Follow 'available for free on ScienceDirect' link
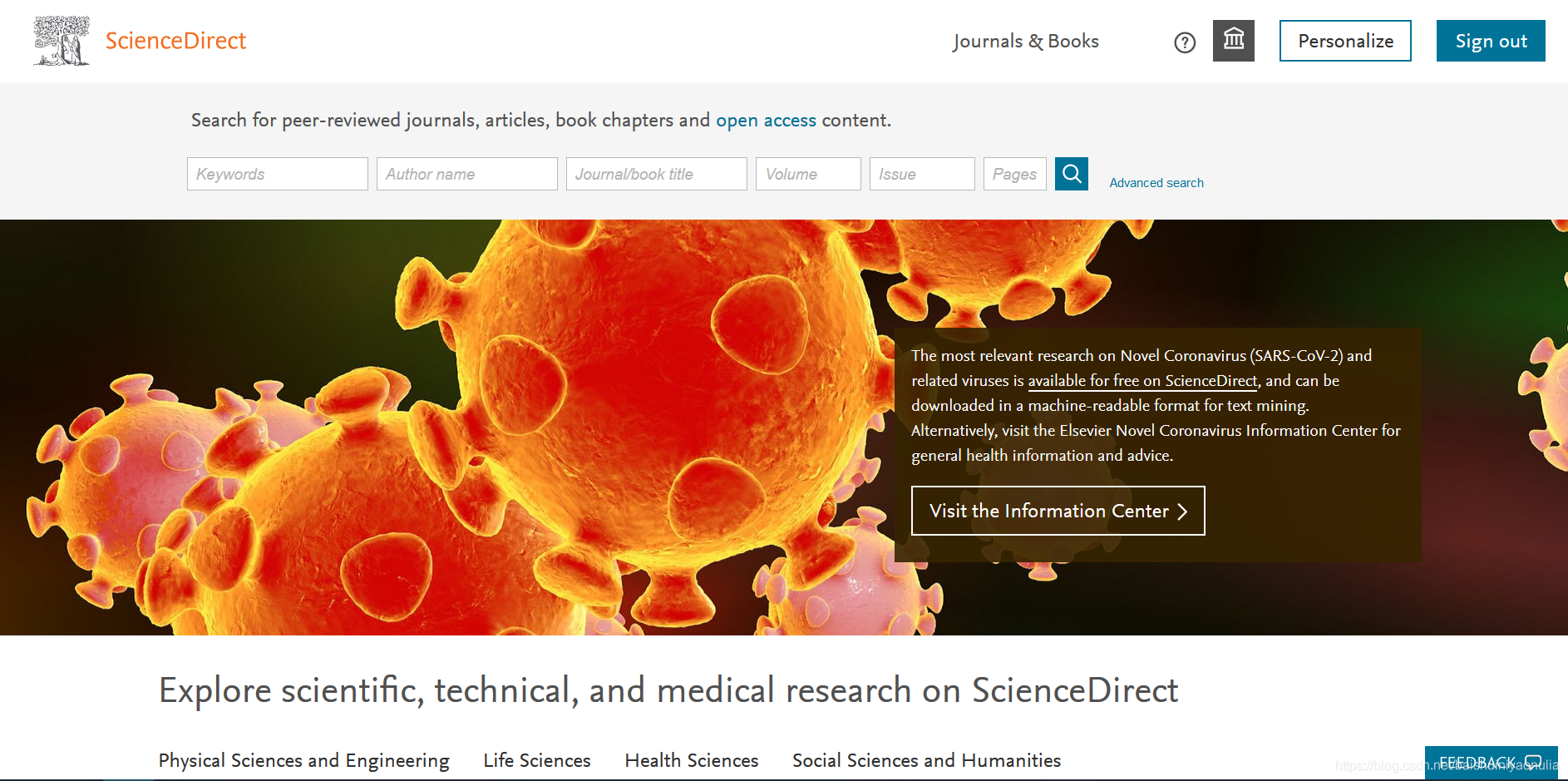Viewport: 1568px width, 781px height. [1142, 381]
